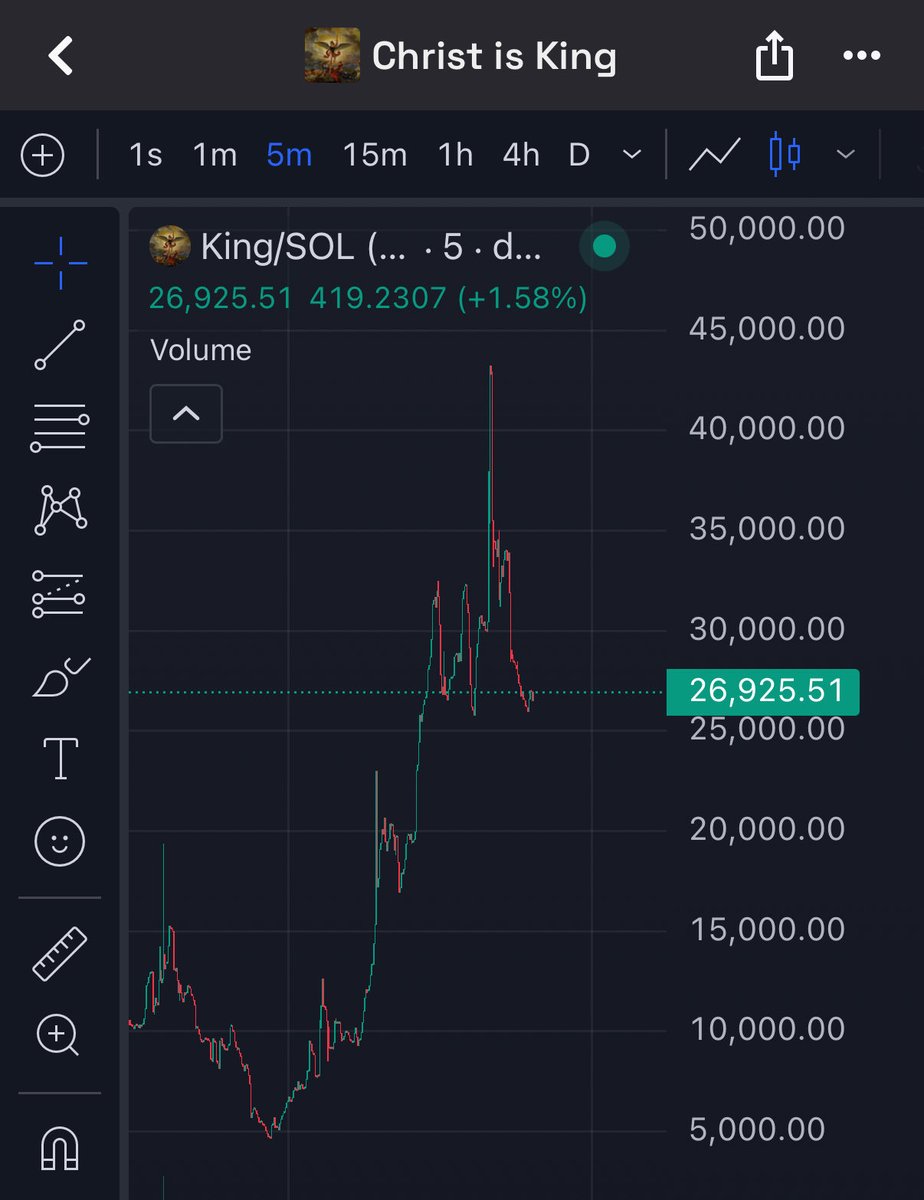Select the text annotation tool
The height and width of the screenshot is (1200, 924).
(x=61, y=760)
